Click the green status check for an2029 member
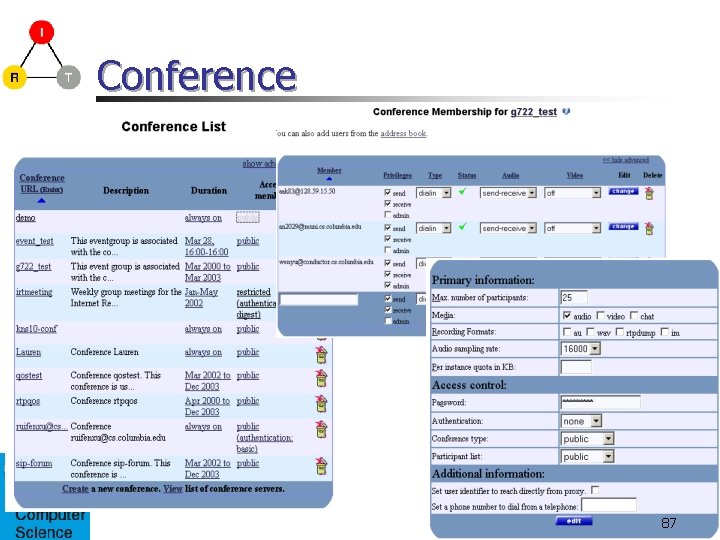 (462, 227)
